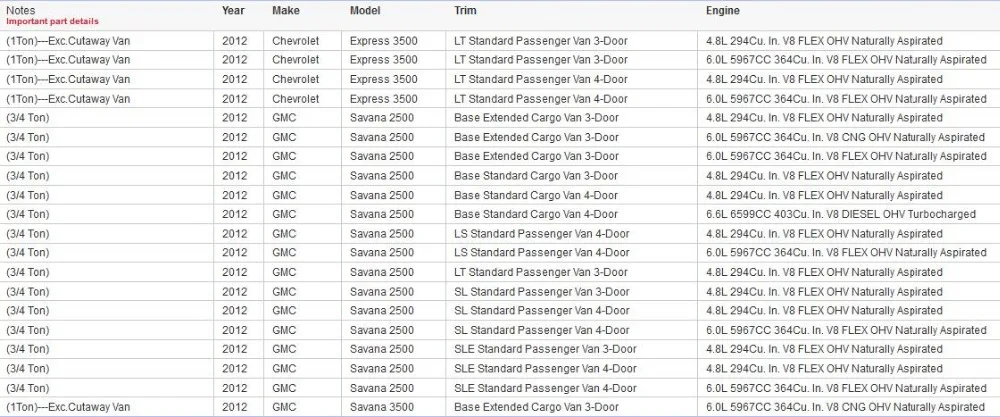Select the 6.6L V8 DIESEL Turbocharged engine cell
Image resolution: width=1000 pixels, height=417 pixels.
841,214
